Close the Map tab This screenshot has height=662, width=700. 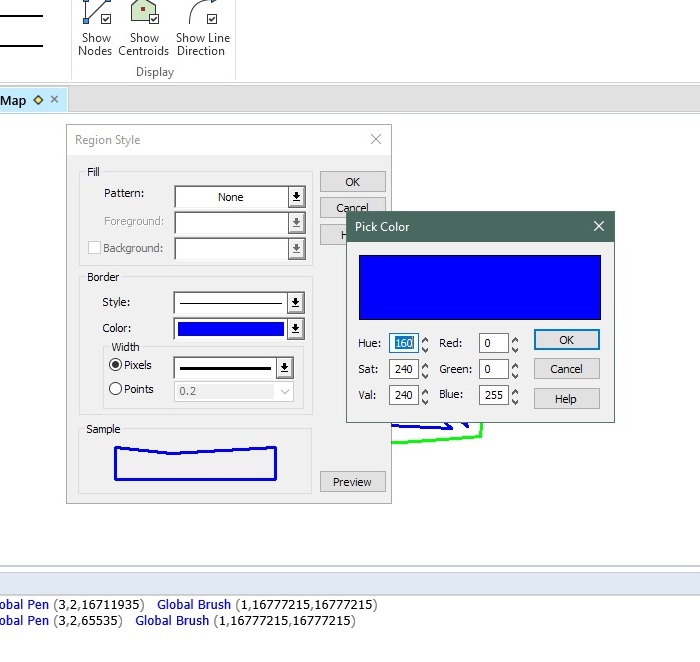(x=55, y=100)
